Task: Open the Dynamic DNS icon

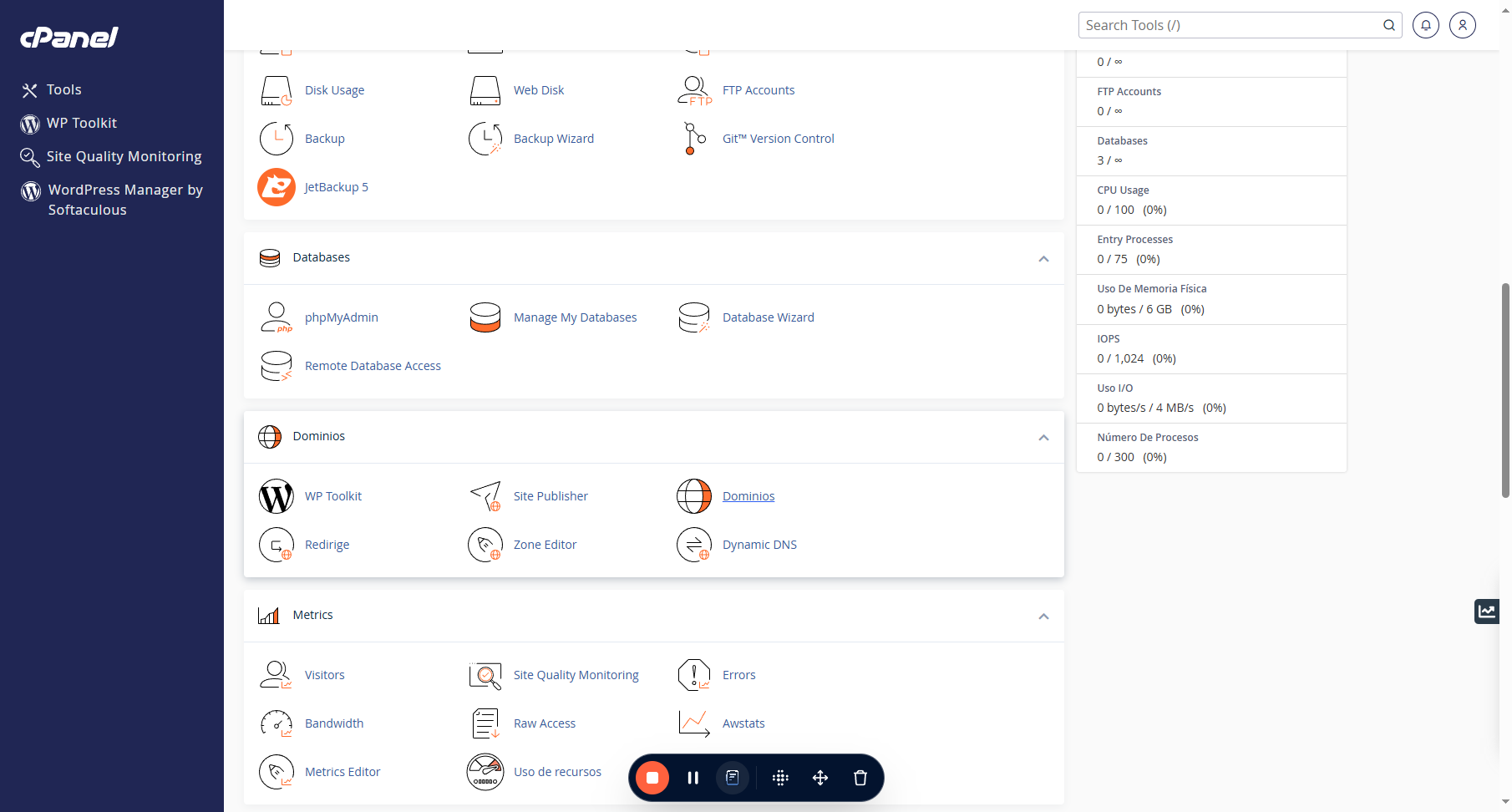Action: 694,545
